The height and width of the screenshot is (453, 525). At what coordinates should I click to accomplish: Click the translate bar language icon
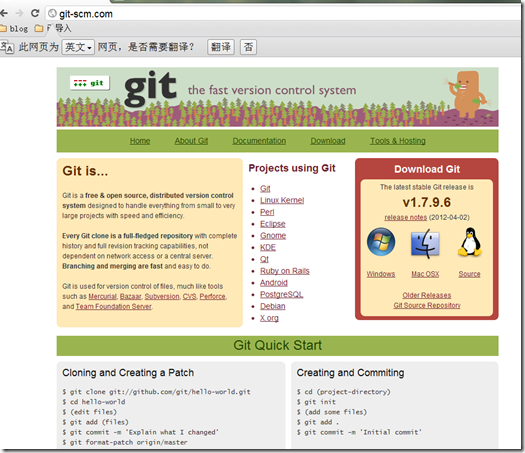7,47
